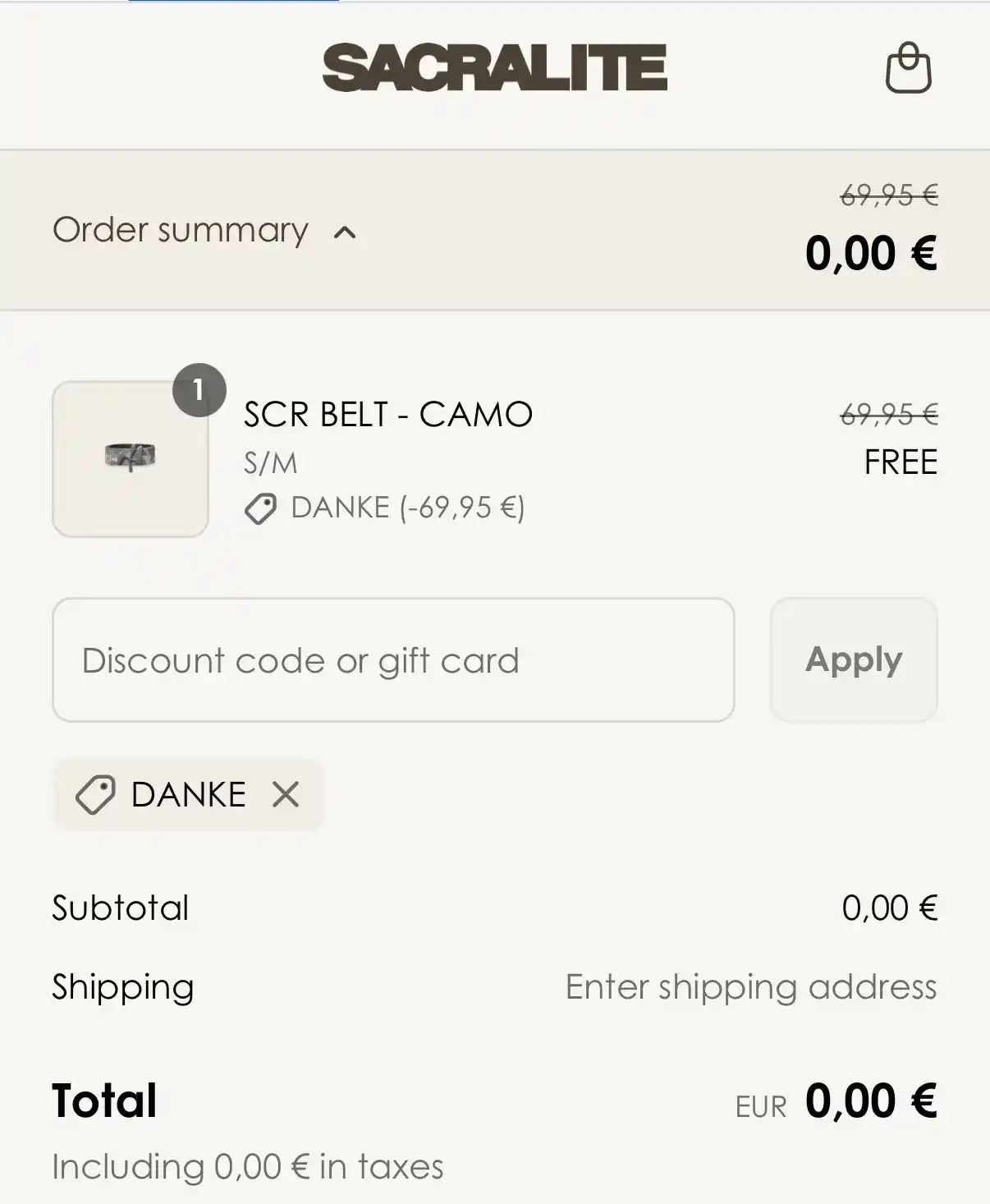
Task: Click the DANKE (-69,95 €) discount line
Action: click(408, 508)
